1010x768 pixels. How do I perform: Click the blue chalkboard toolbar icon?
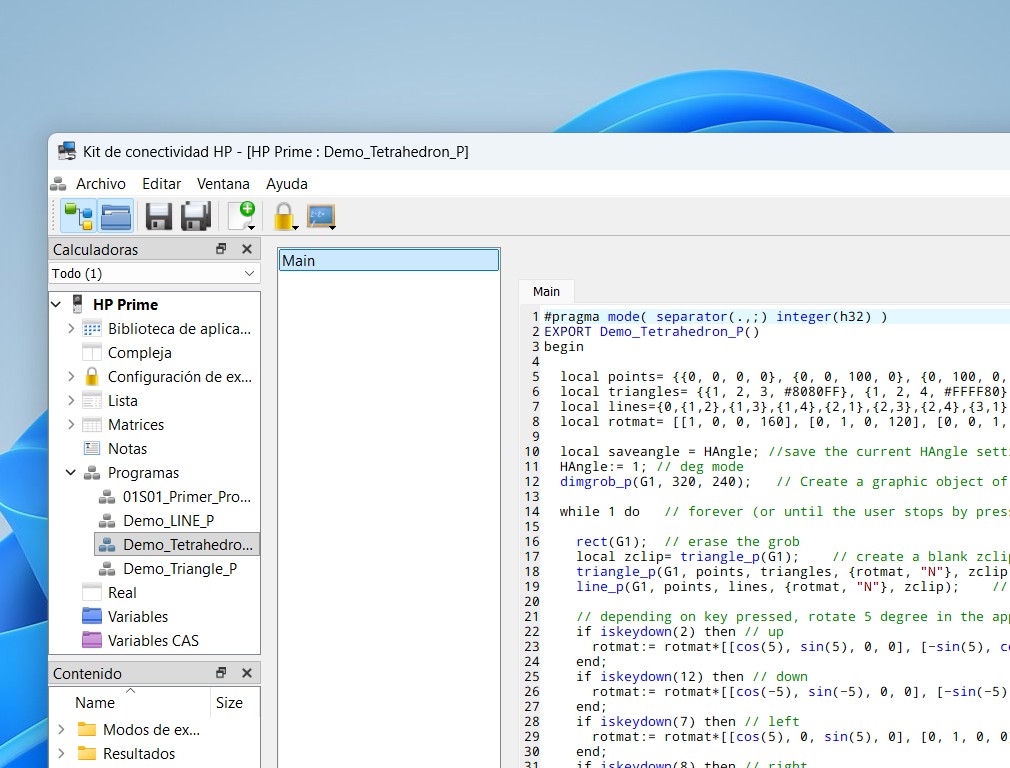(x=320, y=216)
